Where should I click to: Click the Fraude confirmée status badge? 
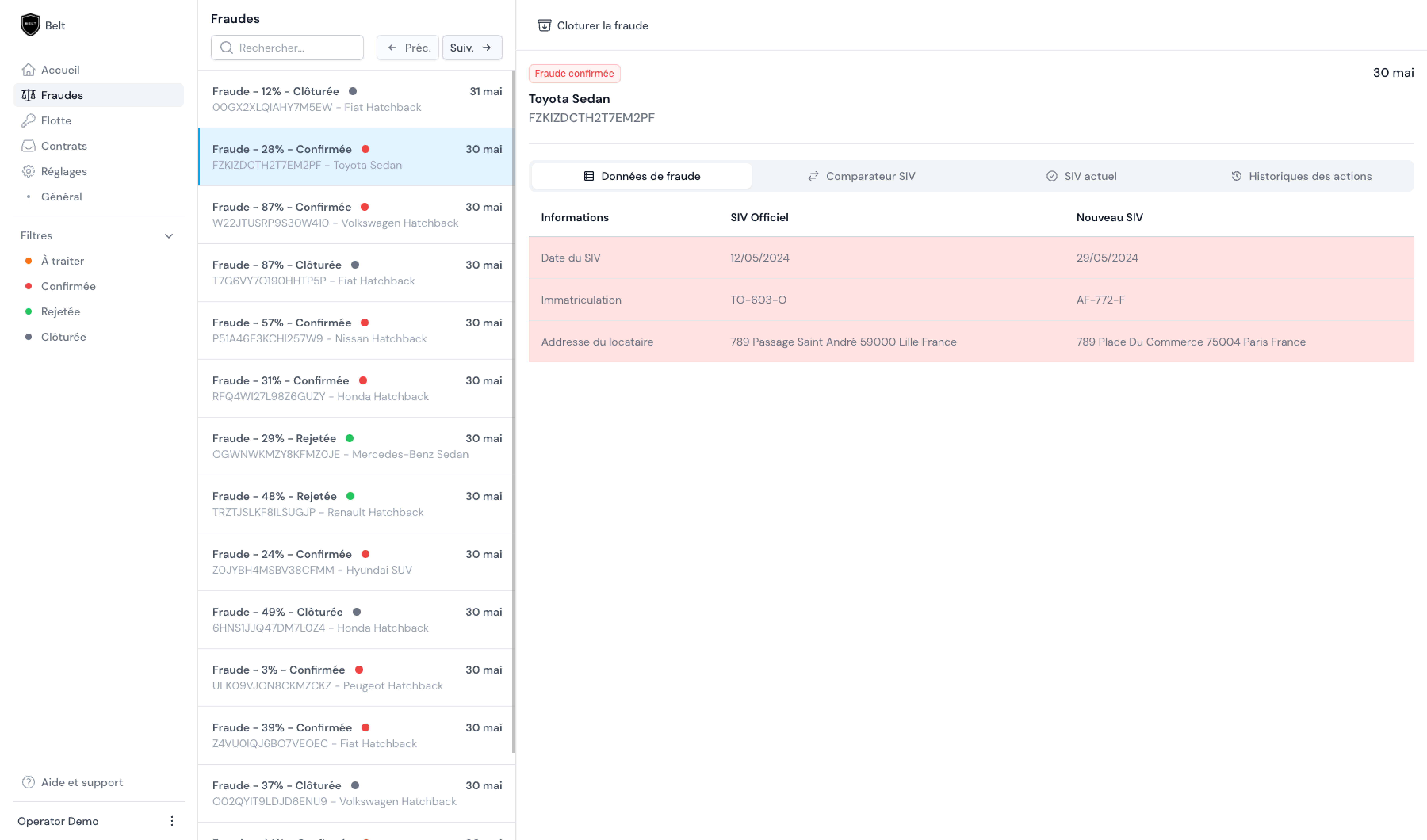(x=574, y=73)
